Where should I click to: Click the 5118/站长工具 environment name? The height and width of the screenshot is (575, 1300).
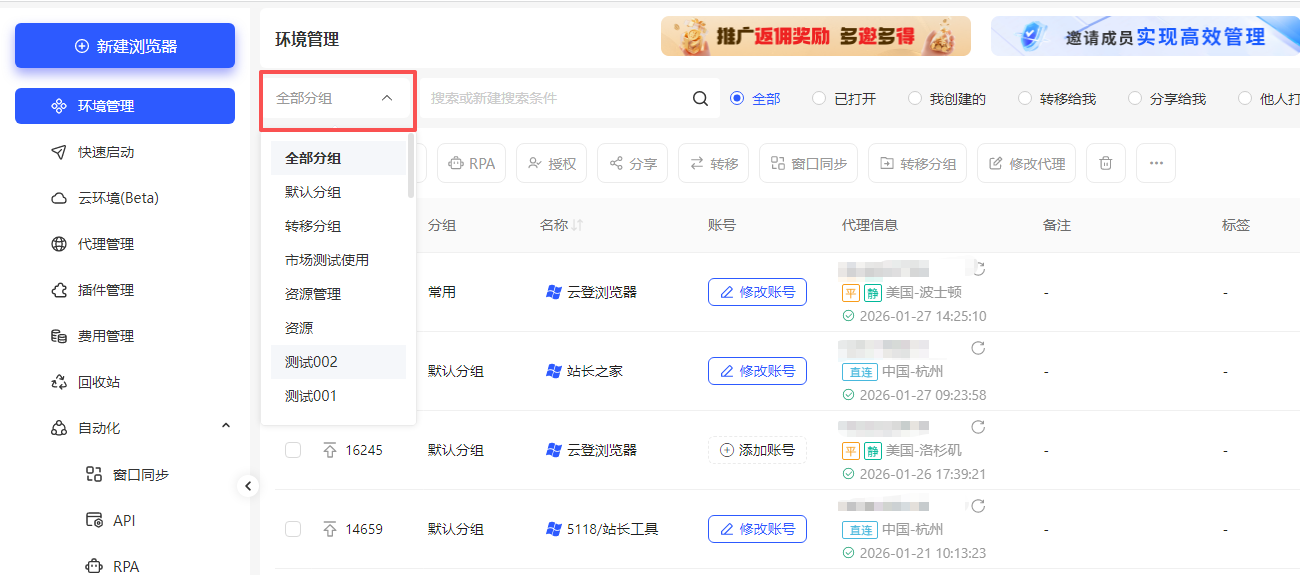[613, 529]
